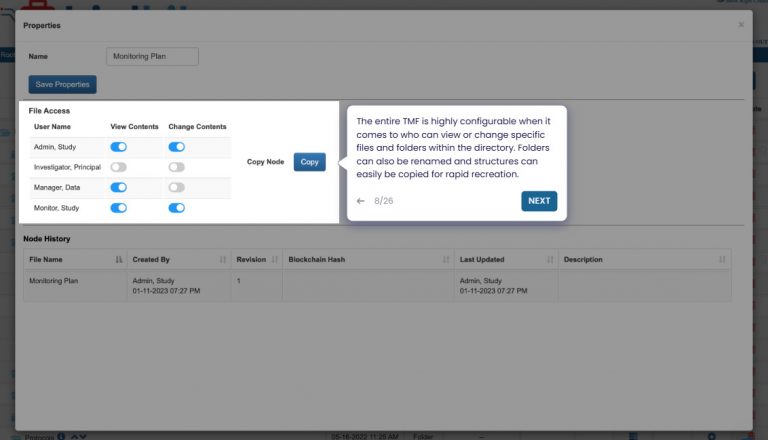
Task: Enable Change Contents for Manager, Data
Action: tap(177, 187)
